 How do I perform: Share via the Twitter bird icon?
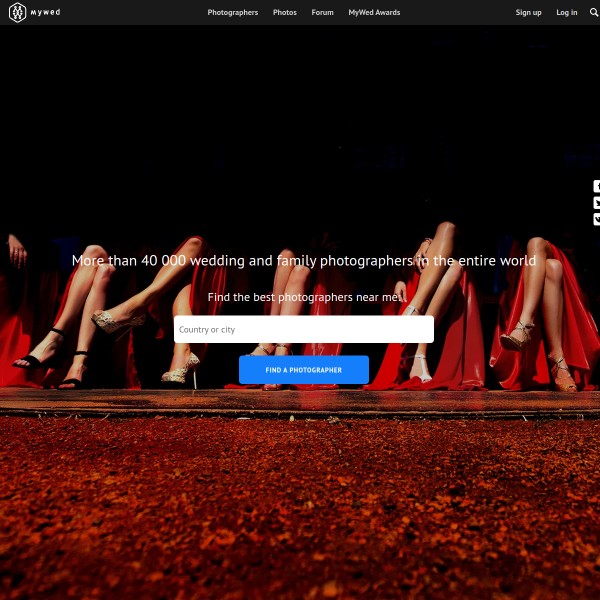coord(597,203)
